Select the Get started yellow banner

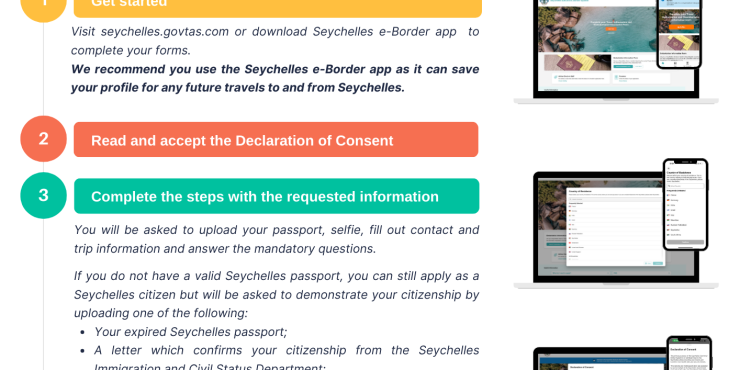(278, 7)
